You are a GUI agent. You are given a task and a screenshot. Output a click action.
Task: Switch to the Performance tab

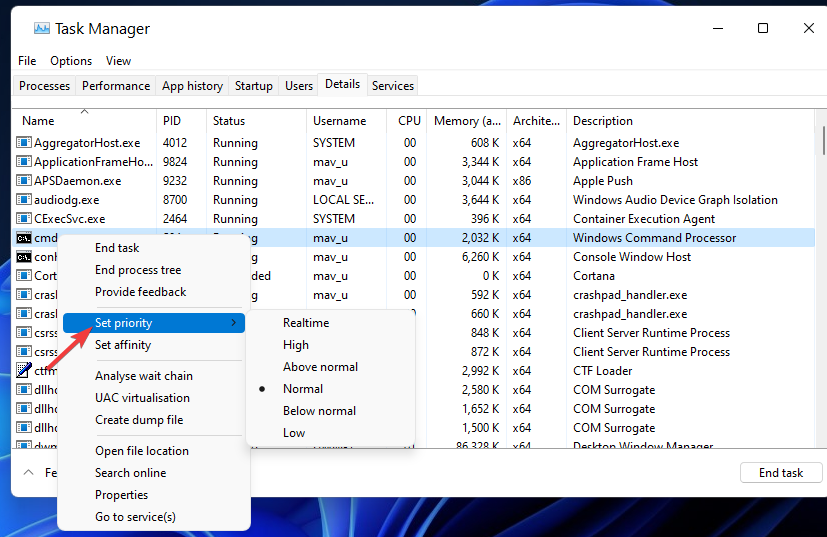116,85
